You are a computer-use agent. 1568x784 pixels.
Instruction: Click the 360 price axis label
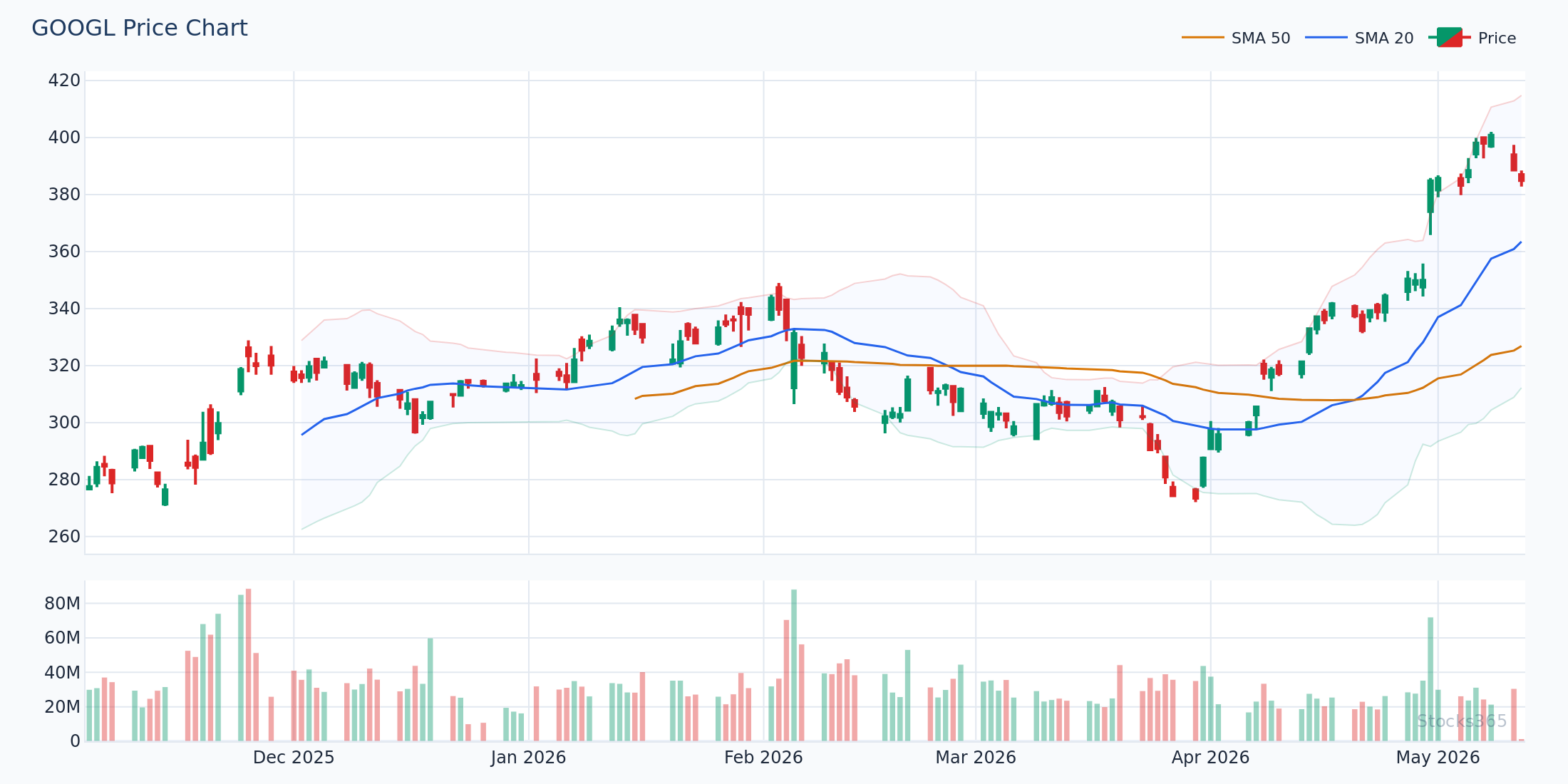(x=64, y=252)
